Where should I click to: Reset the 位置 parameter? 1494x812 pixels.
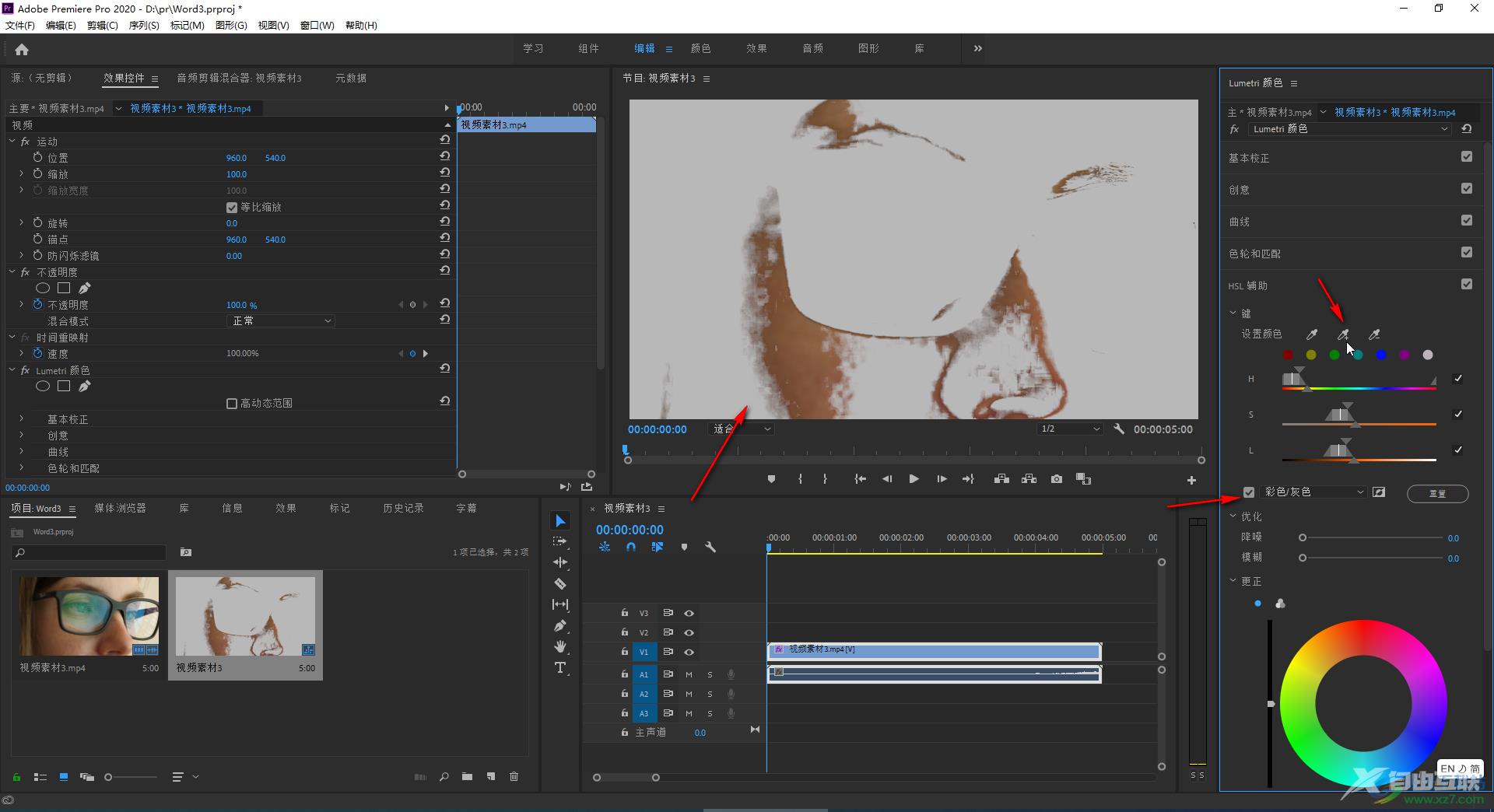[444, 156]
